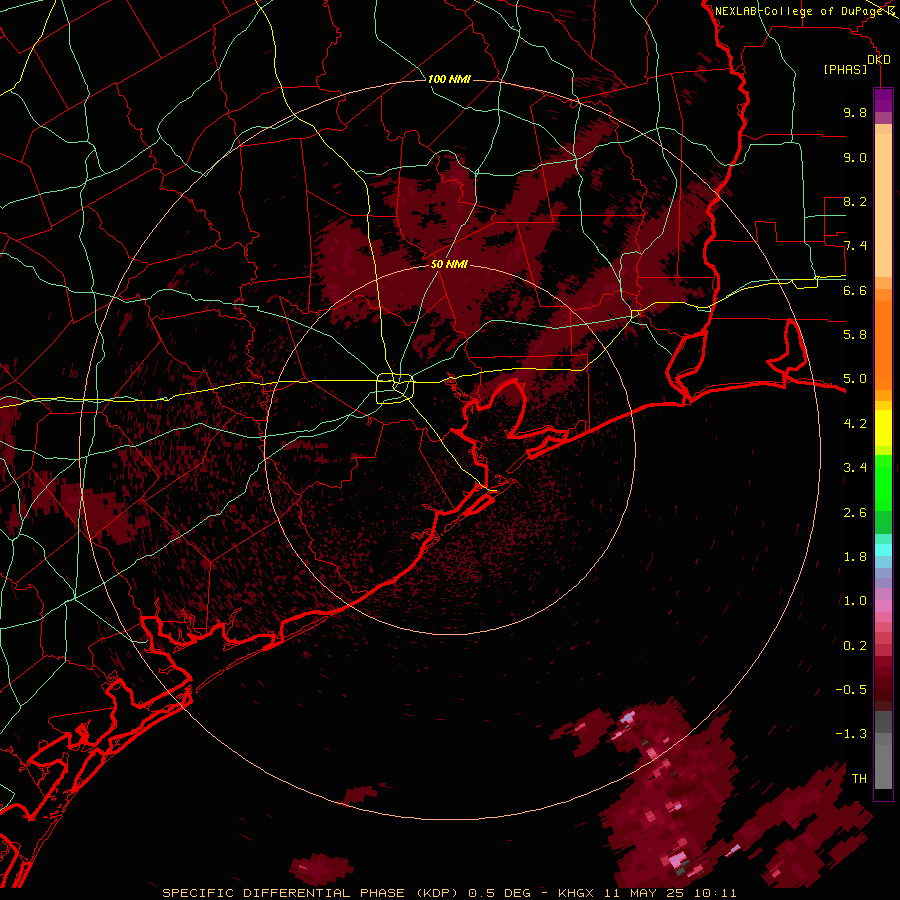Click the [PHAS] unit label
The image size is (900, 900).
click(845, 69)
